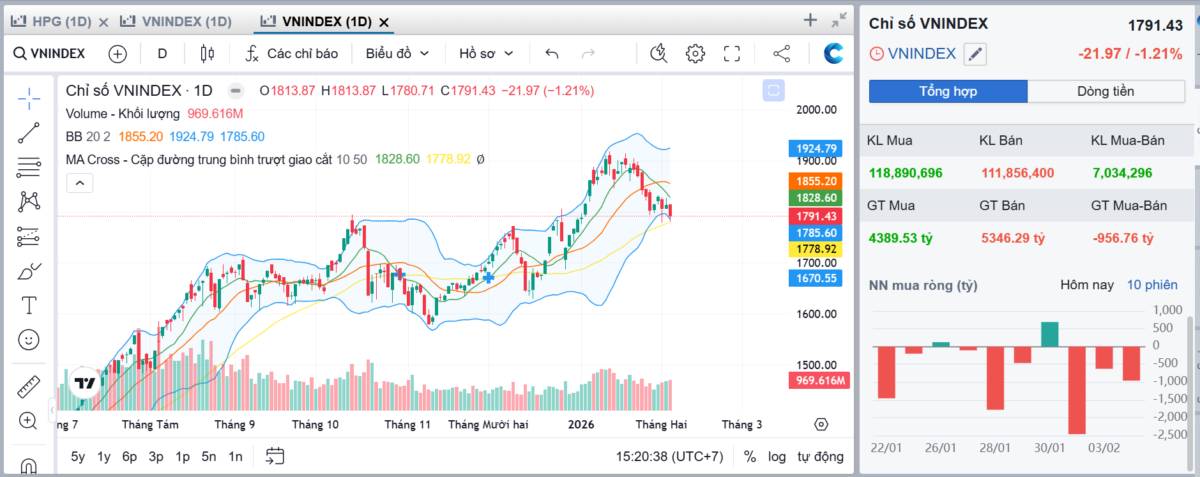
Task: Click the VNINDEX link in side panel
Action: [x=921, y=54]
